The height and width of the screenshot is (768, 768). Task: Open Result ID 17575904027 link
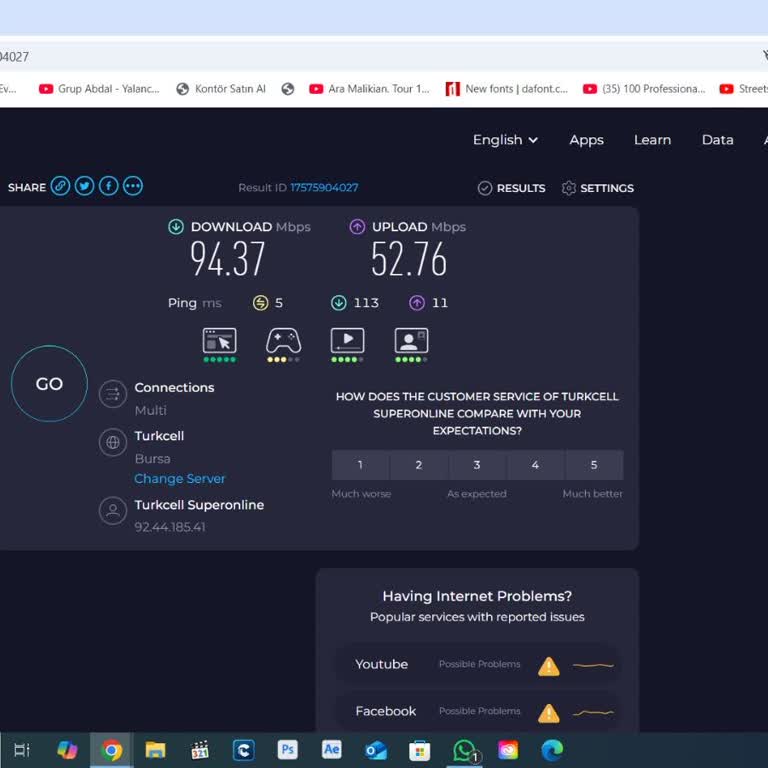(x=324, y=188)
